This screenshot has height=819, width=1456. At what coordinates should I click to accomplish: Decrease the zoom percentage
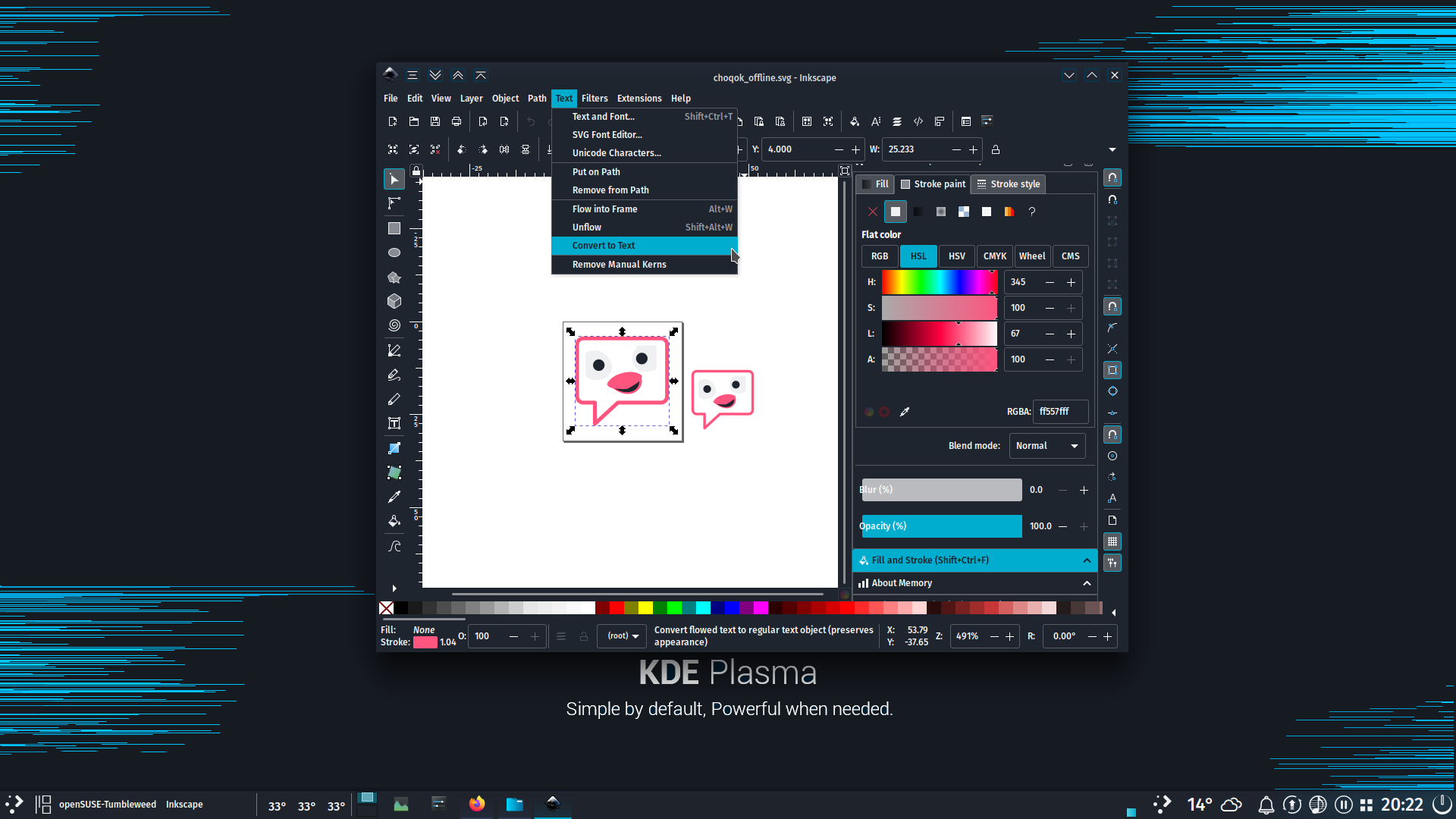pyautogui.click(x=993, y=636)
